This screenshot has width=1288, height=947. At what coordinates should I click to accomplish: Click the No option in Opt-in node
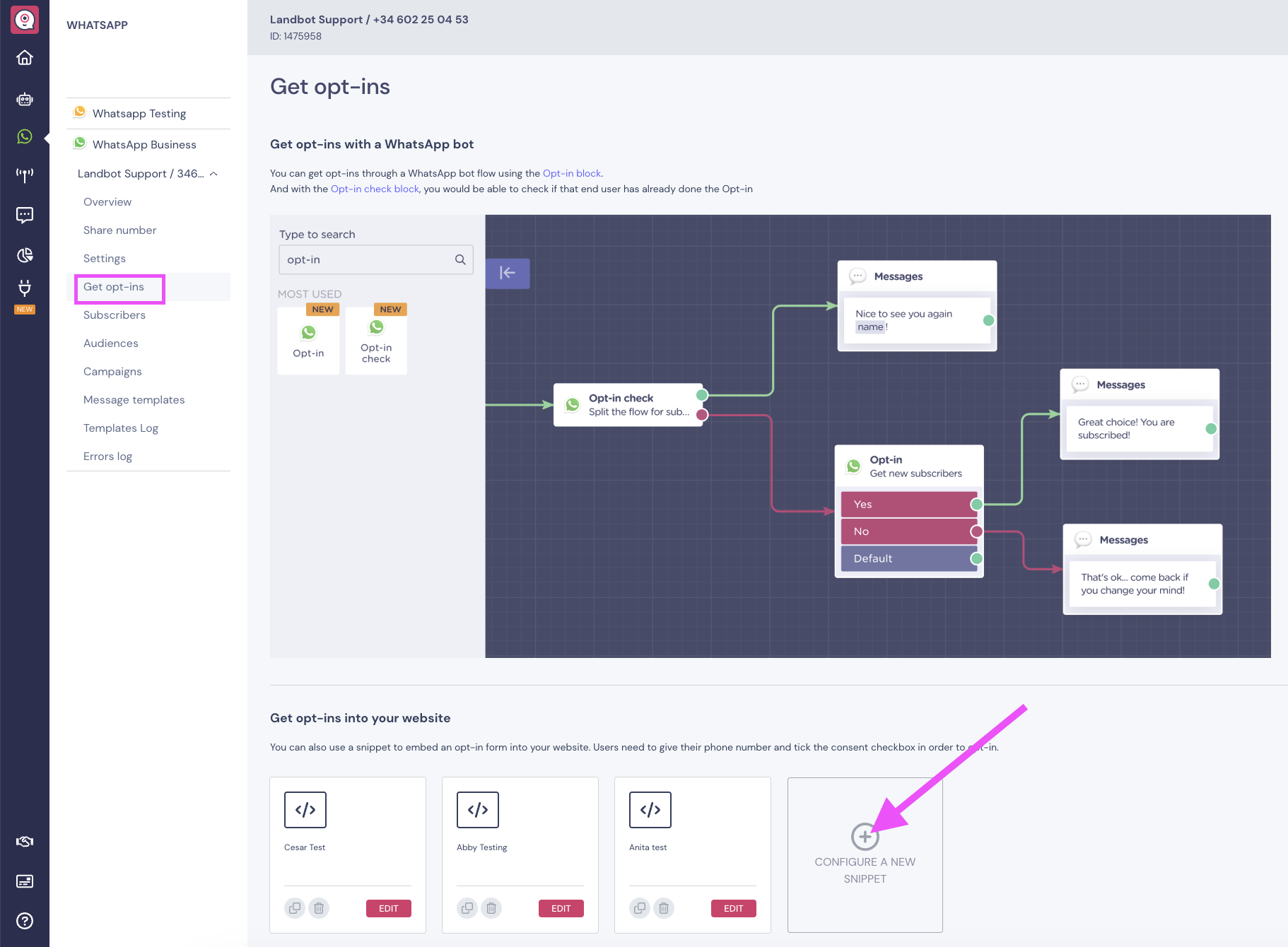click(909, 531)
